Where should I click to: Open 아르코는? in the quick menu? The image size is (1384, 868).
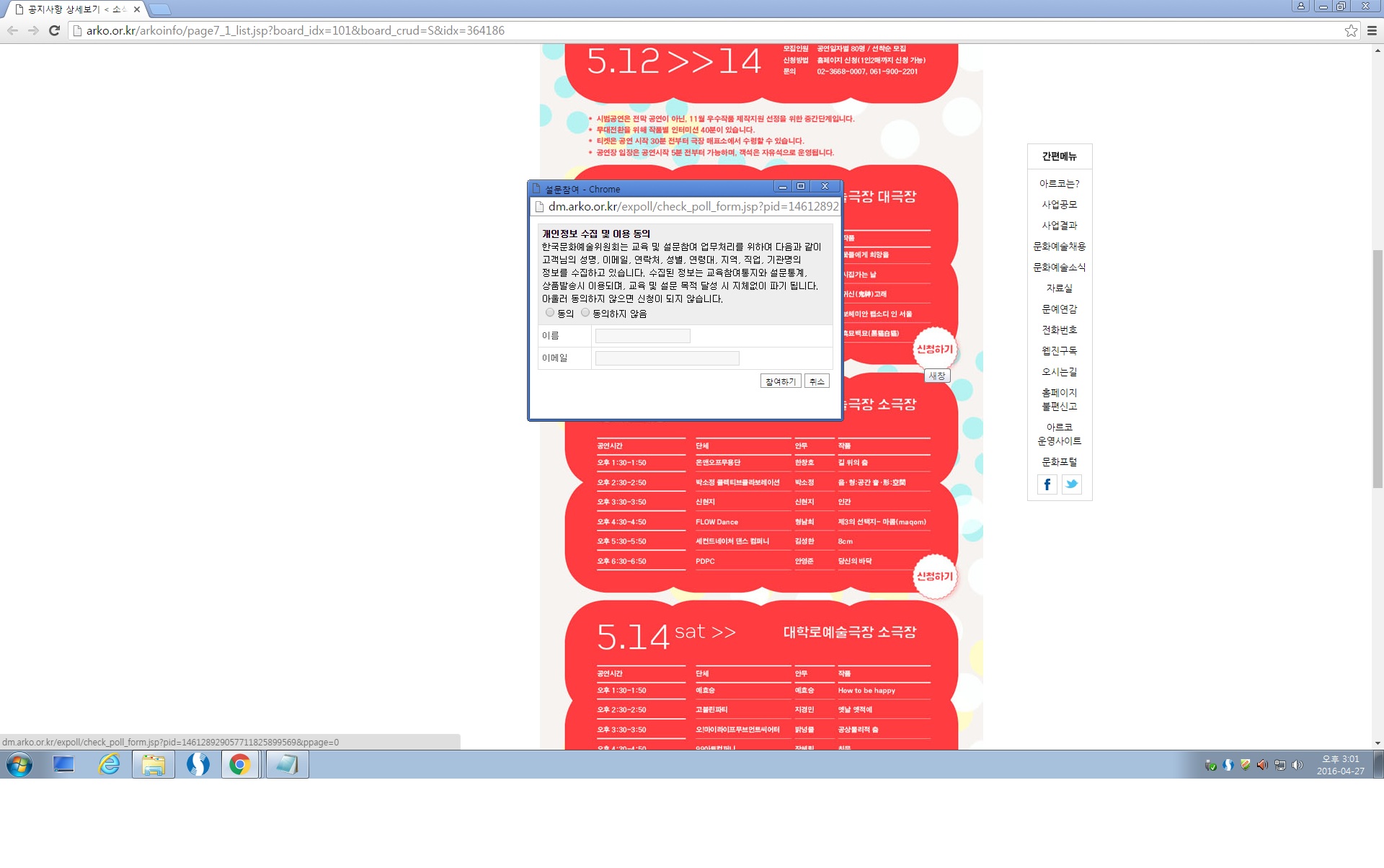(1060, 184)
